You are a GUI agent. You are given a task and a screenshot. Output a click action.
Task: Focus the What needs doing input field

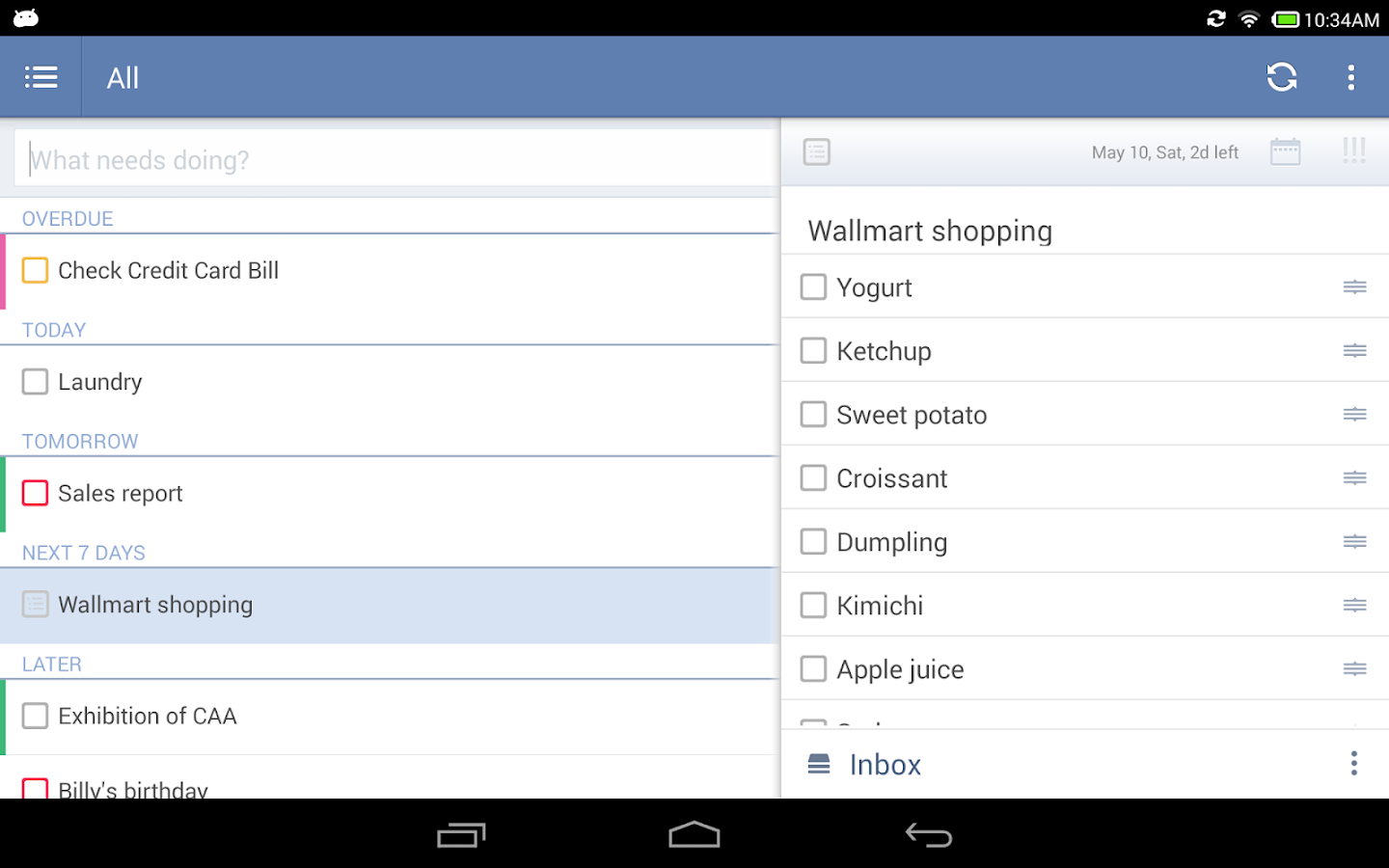coord(395,159)
